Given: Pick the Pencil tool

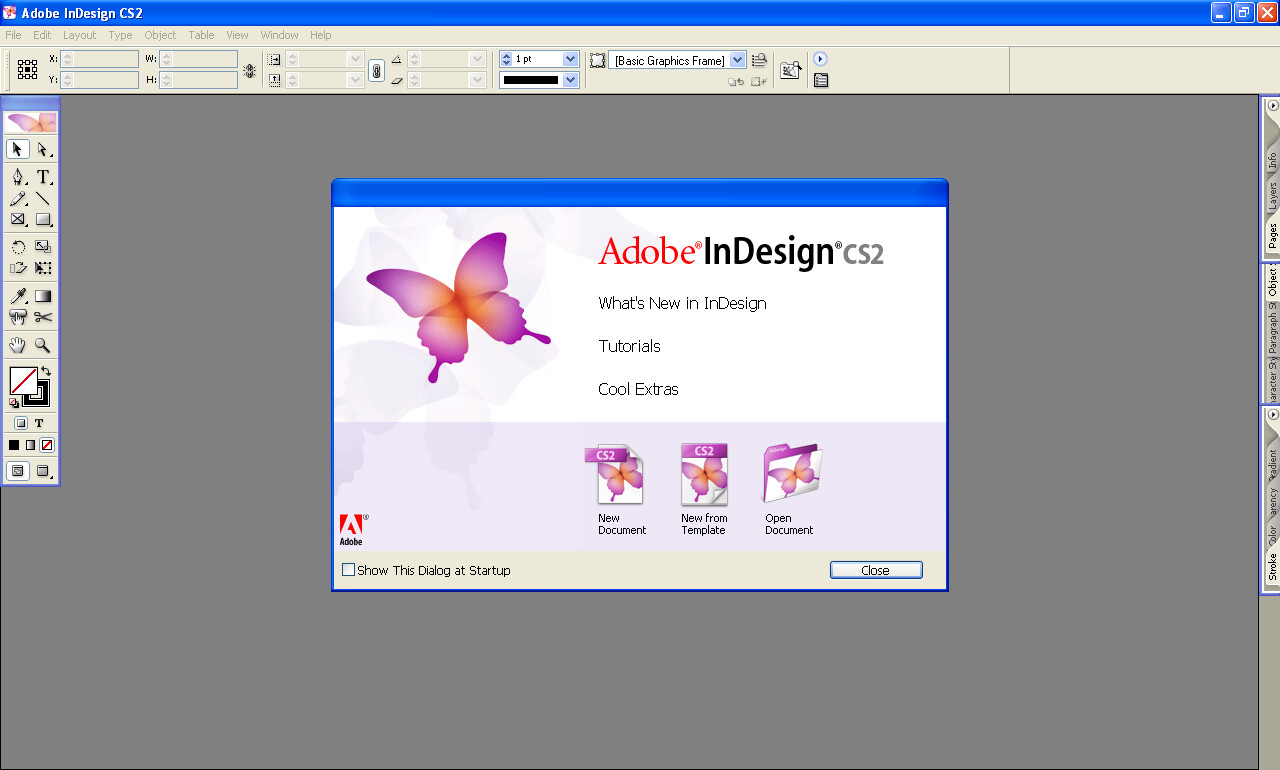Looking at the screenshot, I should point(18,198).
